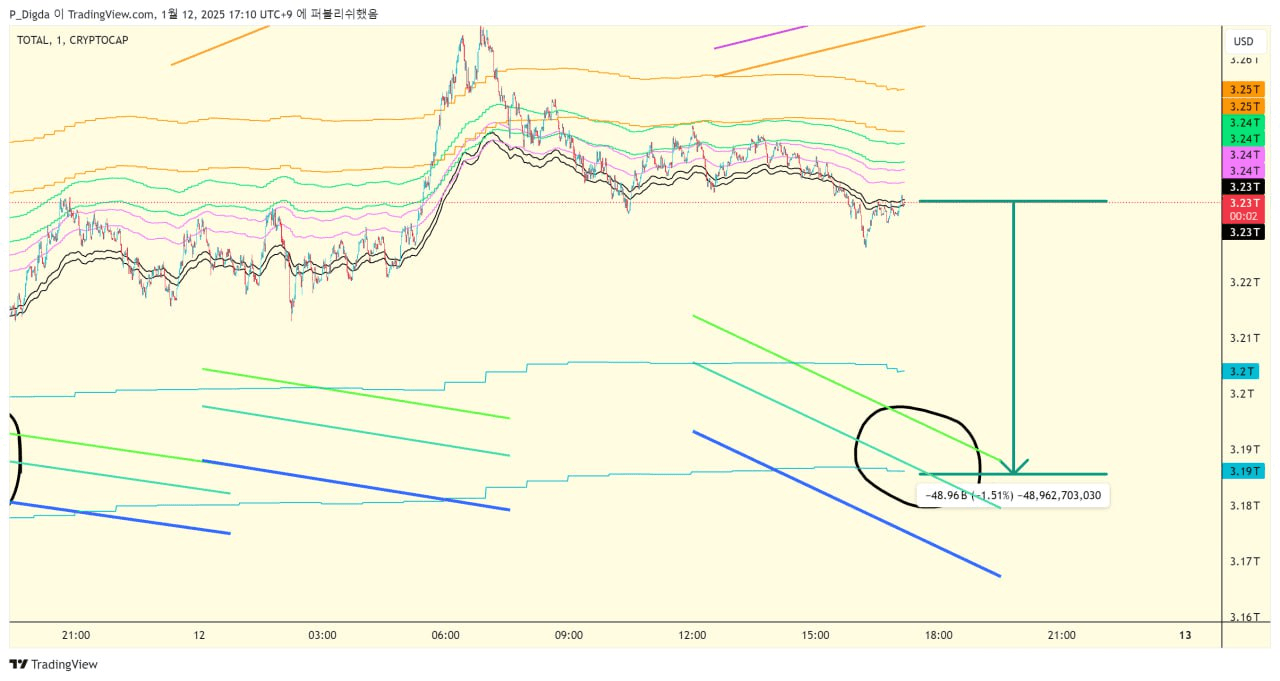
Task: Click the 06:00 time axis label
Action: (445, 635)
